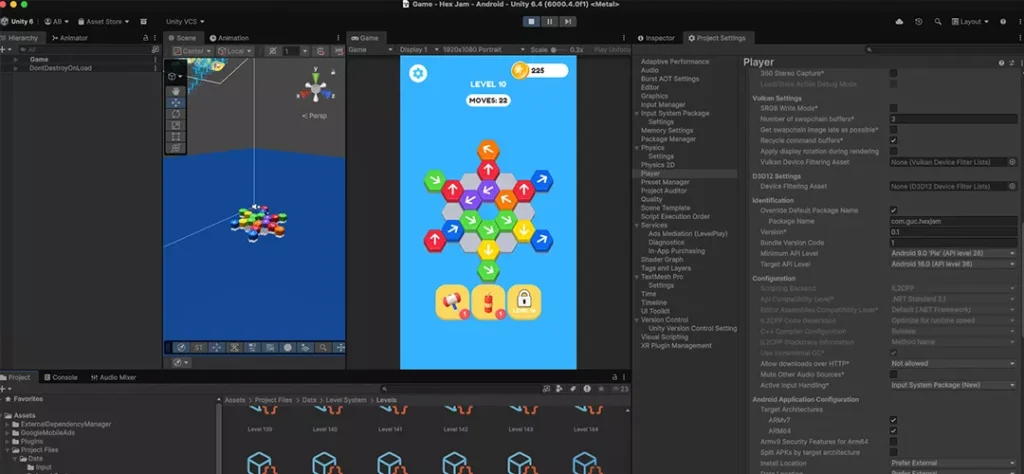
Task: Open the Layout dropdown in top toolbar
Action: [970, 22]
